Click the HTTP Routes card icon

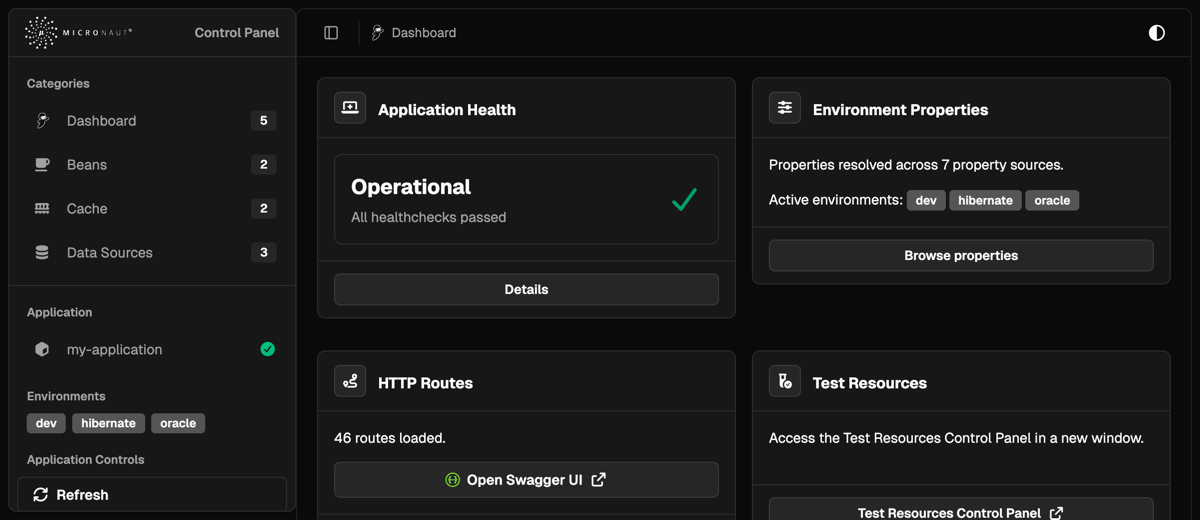pyautogui.click(x=350, y=381)
